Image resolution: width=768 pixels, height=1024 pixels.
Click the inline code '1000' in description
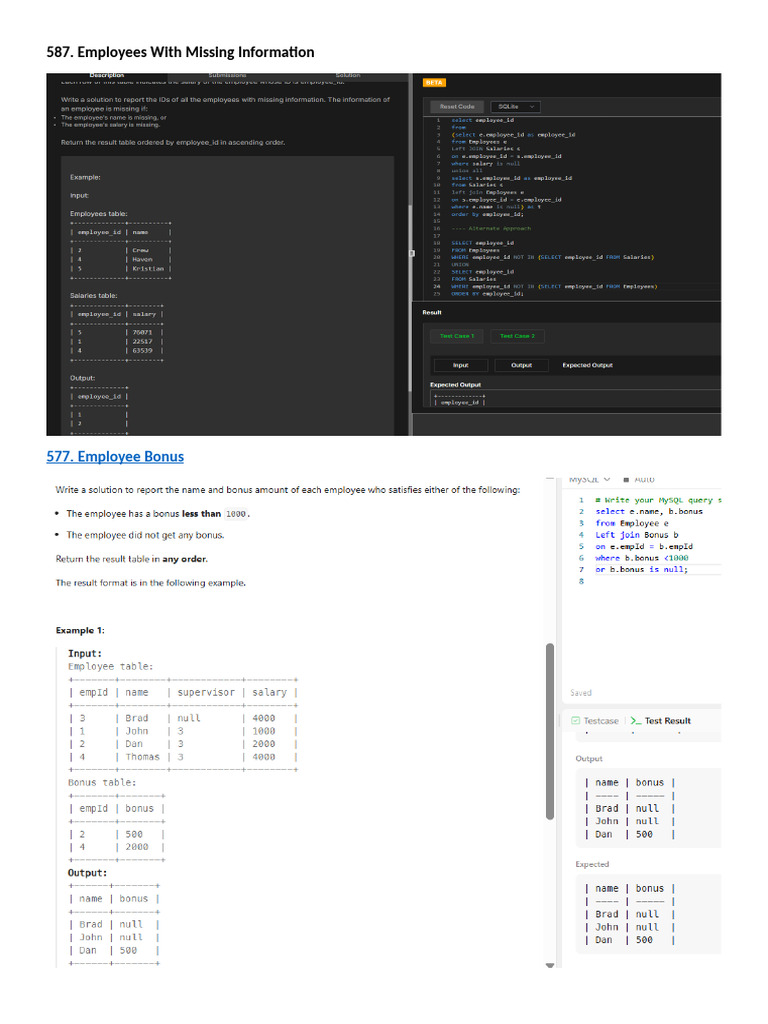click(x=236, y=514)
